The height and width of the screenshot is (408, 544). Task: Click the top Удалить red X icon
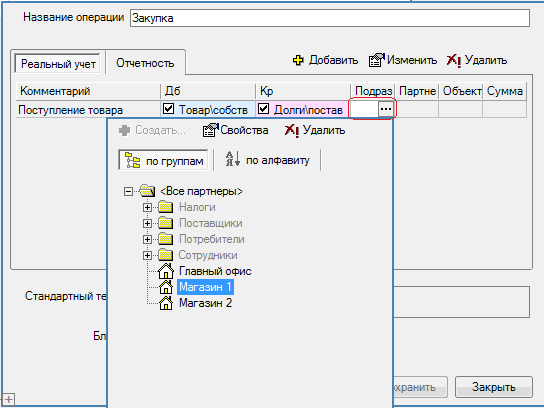(x=454, y=61)
